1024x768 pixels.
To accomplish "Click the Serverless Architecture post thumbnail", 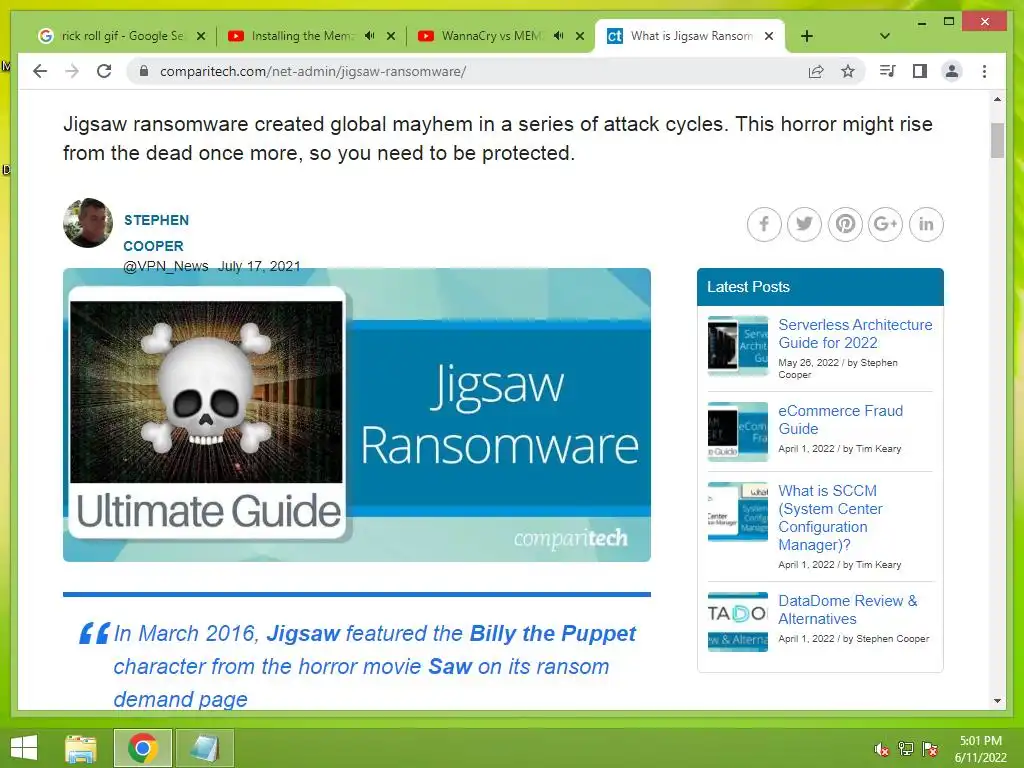I will tap(738, 345).
